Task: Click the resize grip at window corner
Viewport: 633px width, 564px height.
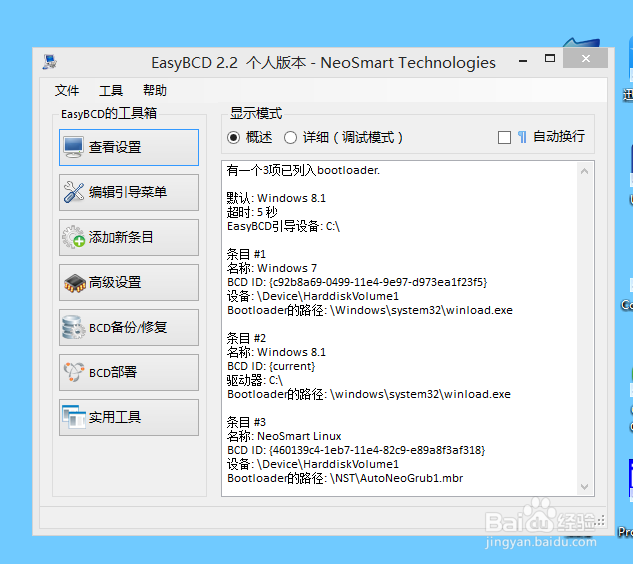Action: [x=600, y=521]
